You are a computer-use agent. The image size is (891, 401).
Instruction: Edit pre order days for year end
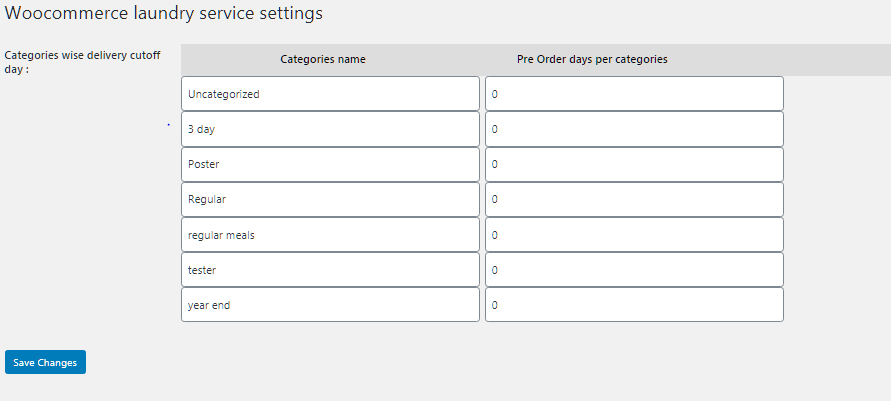tap(634, 305)
